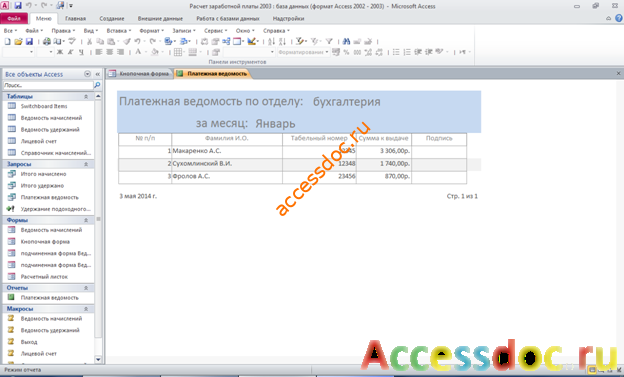624x377 pixels.
Task: Switch to the Создание ribbon tab
Action: pyautogui.click(x=112, y=19)
